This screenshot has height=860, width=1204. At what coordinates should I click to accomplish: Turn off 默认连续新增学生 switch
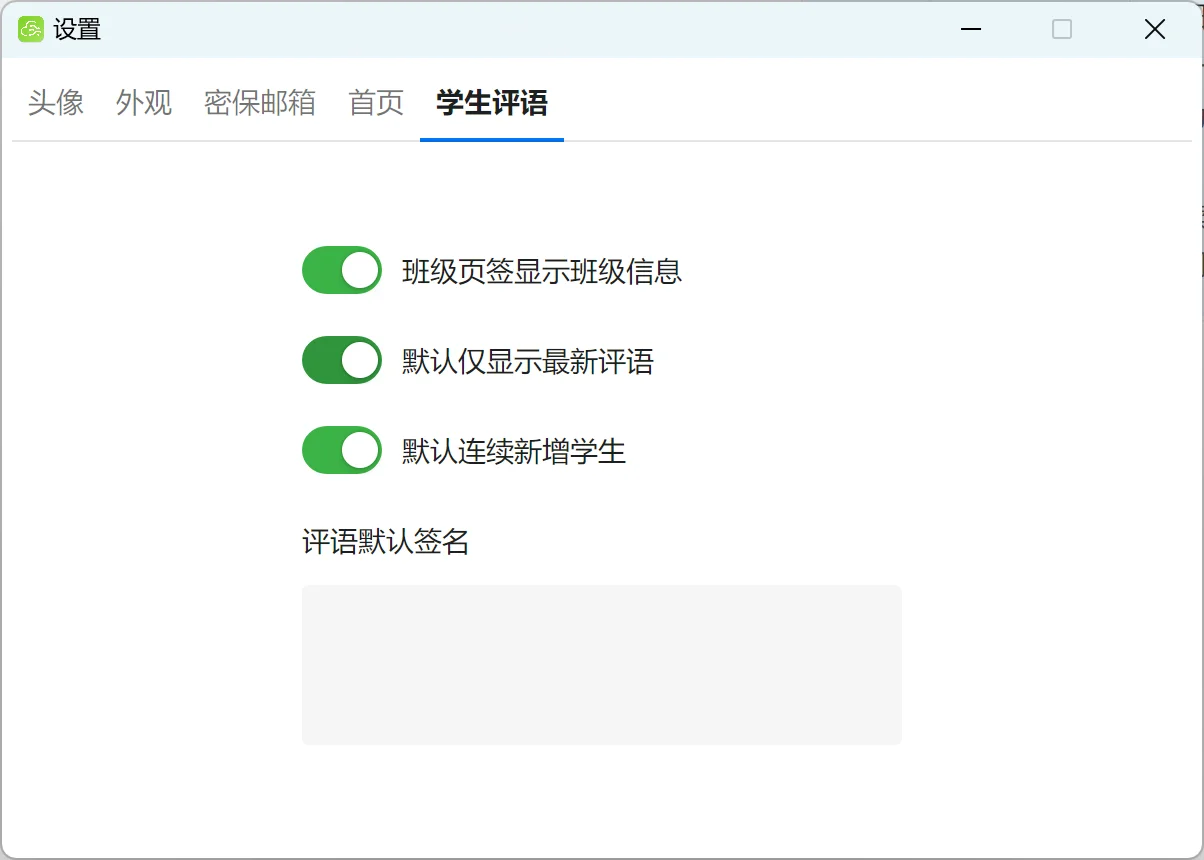tap(342, 450)
